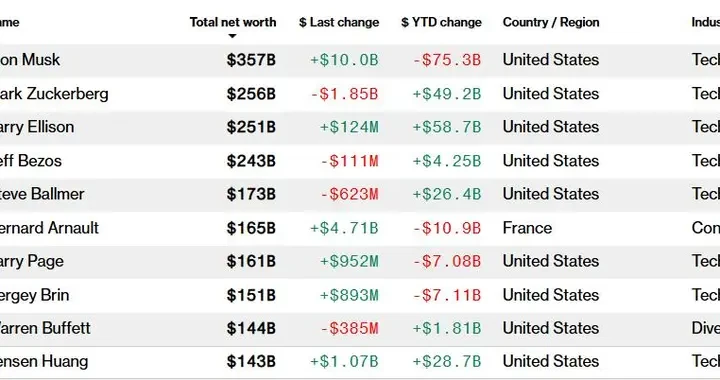720x380 pixels.
Task: Select the Country / Region column header
Action: tap(551, 22)
